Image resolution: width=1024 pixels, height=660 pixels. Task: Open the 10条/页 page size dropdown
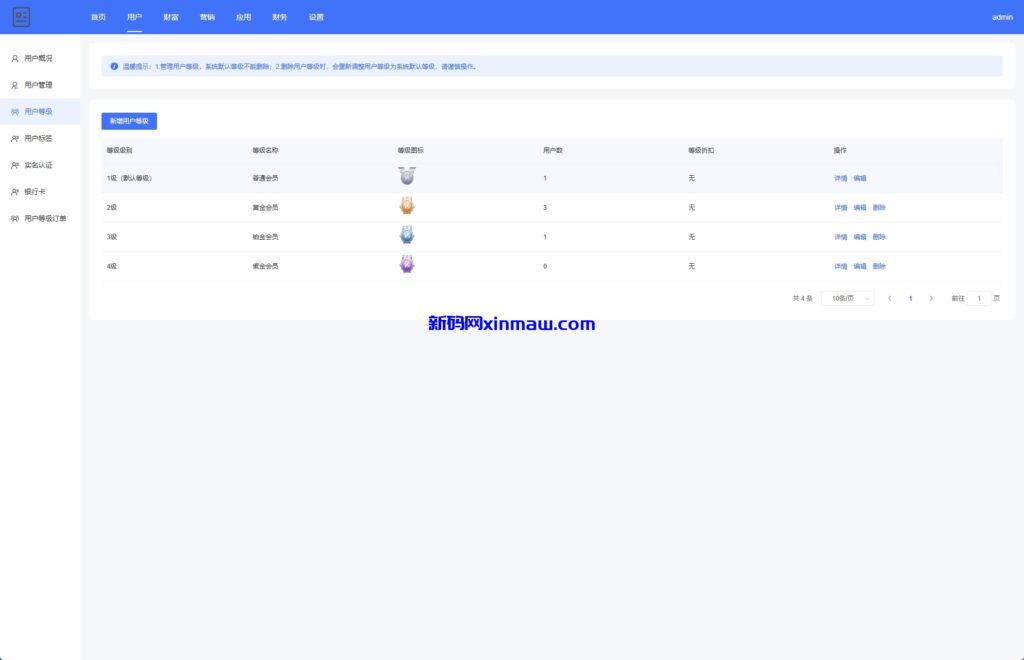coord(847,298)
